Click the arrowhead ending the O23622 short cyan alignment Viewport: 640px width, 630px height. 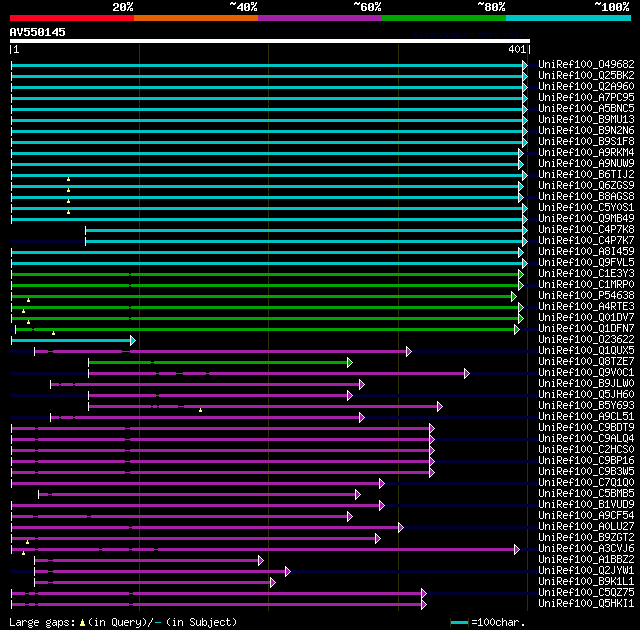(x=133, y=340)
